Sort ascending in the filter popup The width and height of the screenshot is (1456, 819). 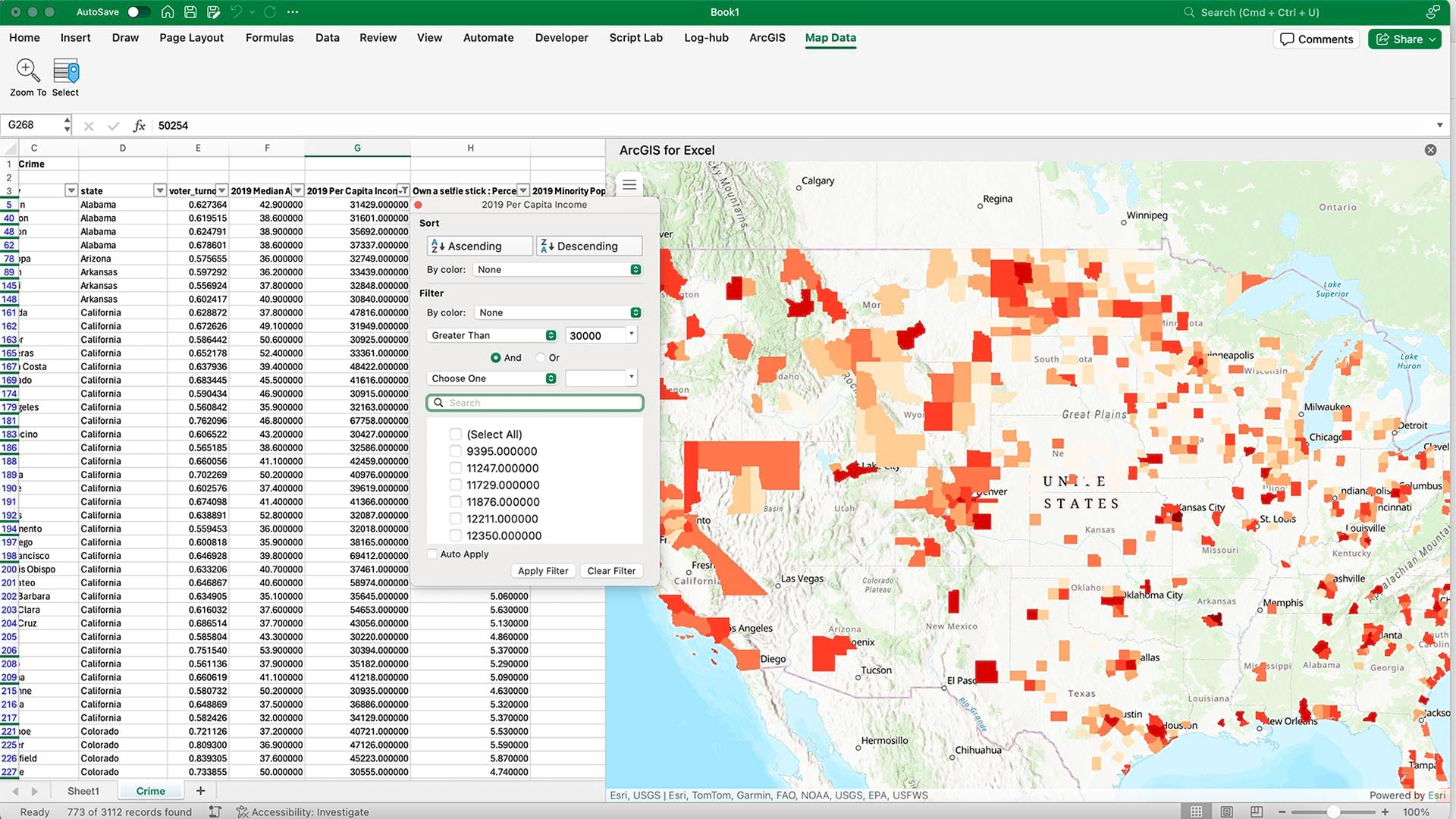point(479,246)
